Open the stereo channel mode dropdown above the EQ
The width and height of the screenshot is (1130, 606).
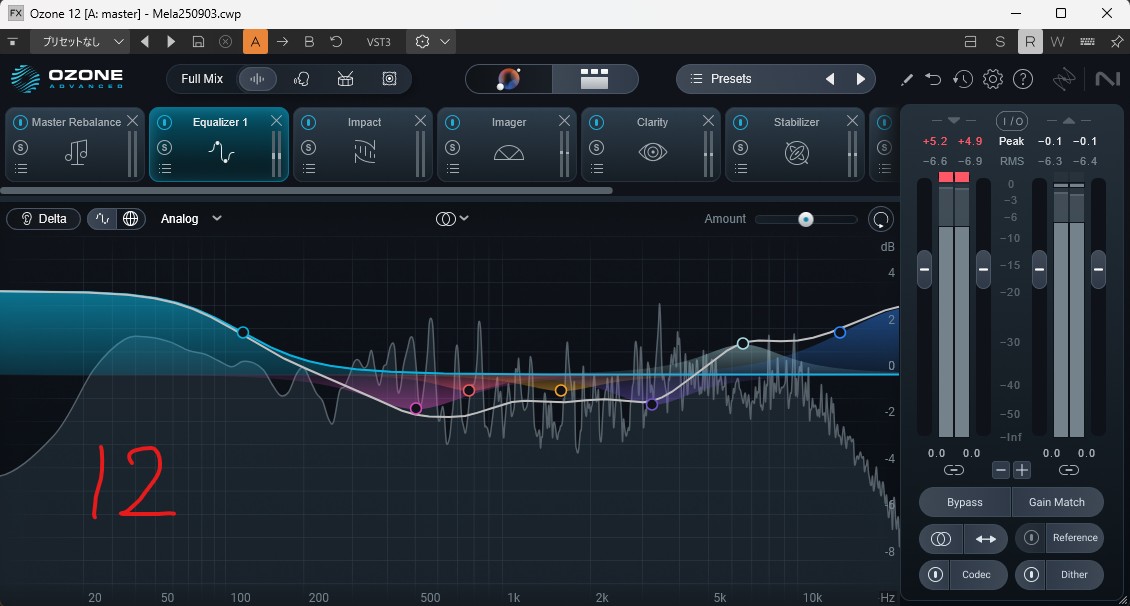[x=452, y=218]
